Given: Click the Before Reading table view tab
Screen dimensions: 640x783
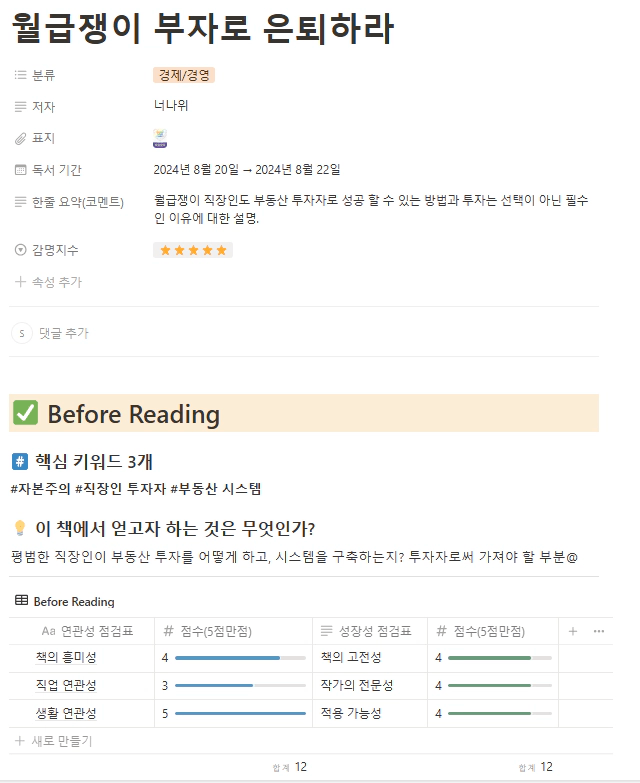Looking at the screenshot, I should 65,601.
